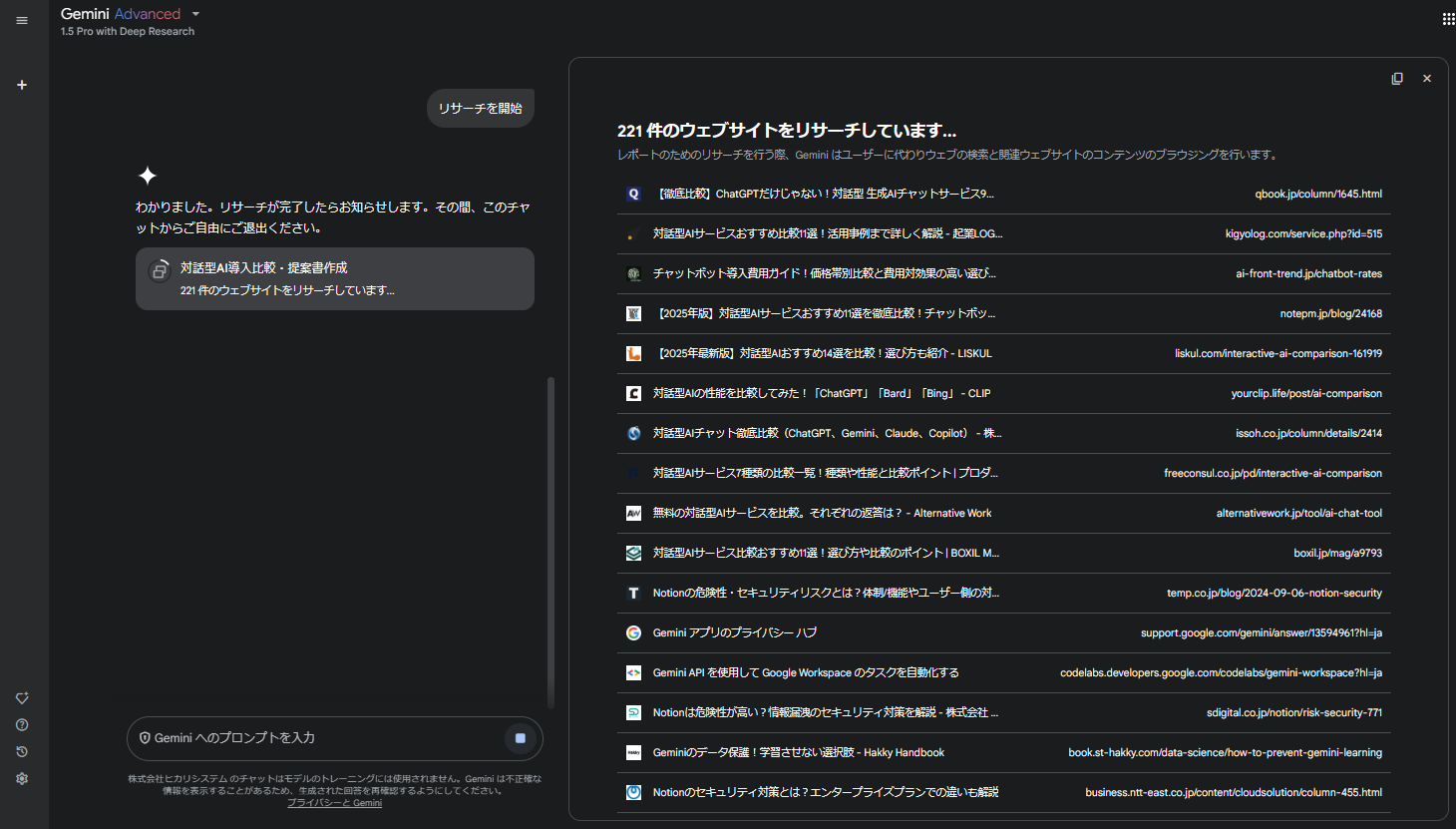Open issoh.co.jp/column/details/2414 link
Image resolution: width=1456 pixels, height=829 pixels.
pyautogui.click(x=1308, y=434)
